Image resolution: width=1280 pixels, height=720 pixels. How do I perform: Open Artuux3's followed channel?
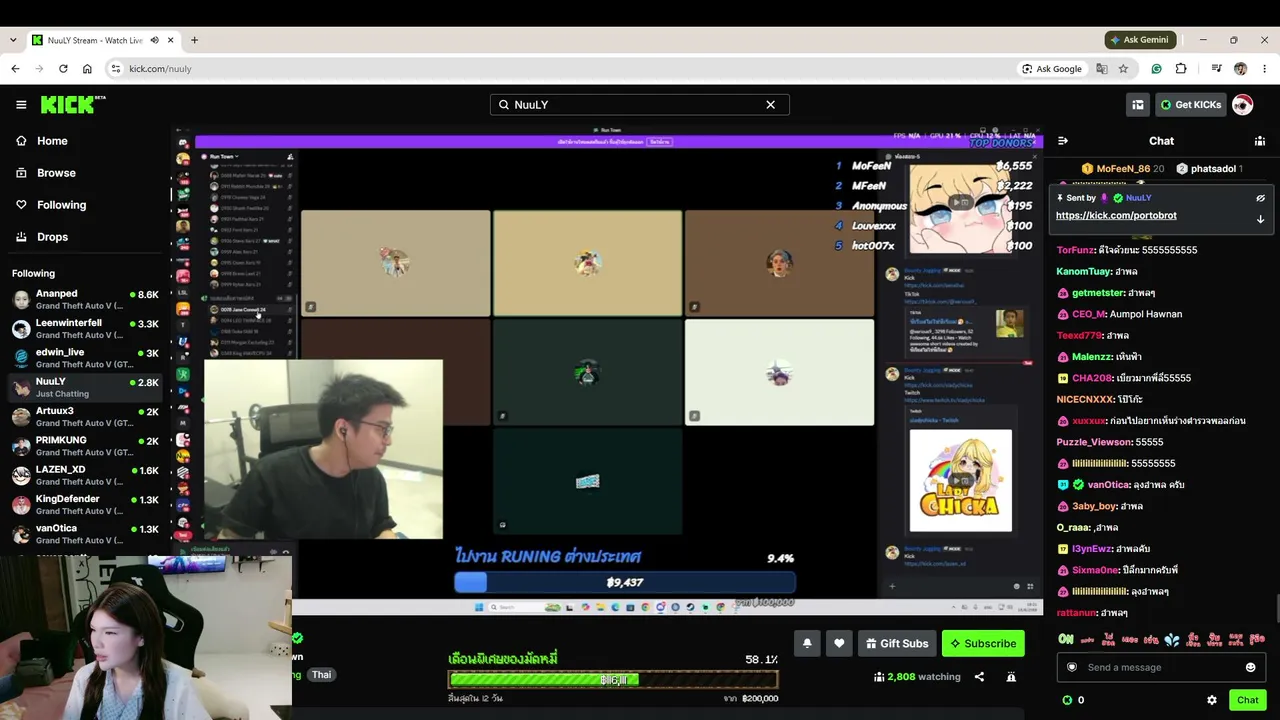[x=86, y=416]
